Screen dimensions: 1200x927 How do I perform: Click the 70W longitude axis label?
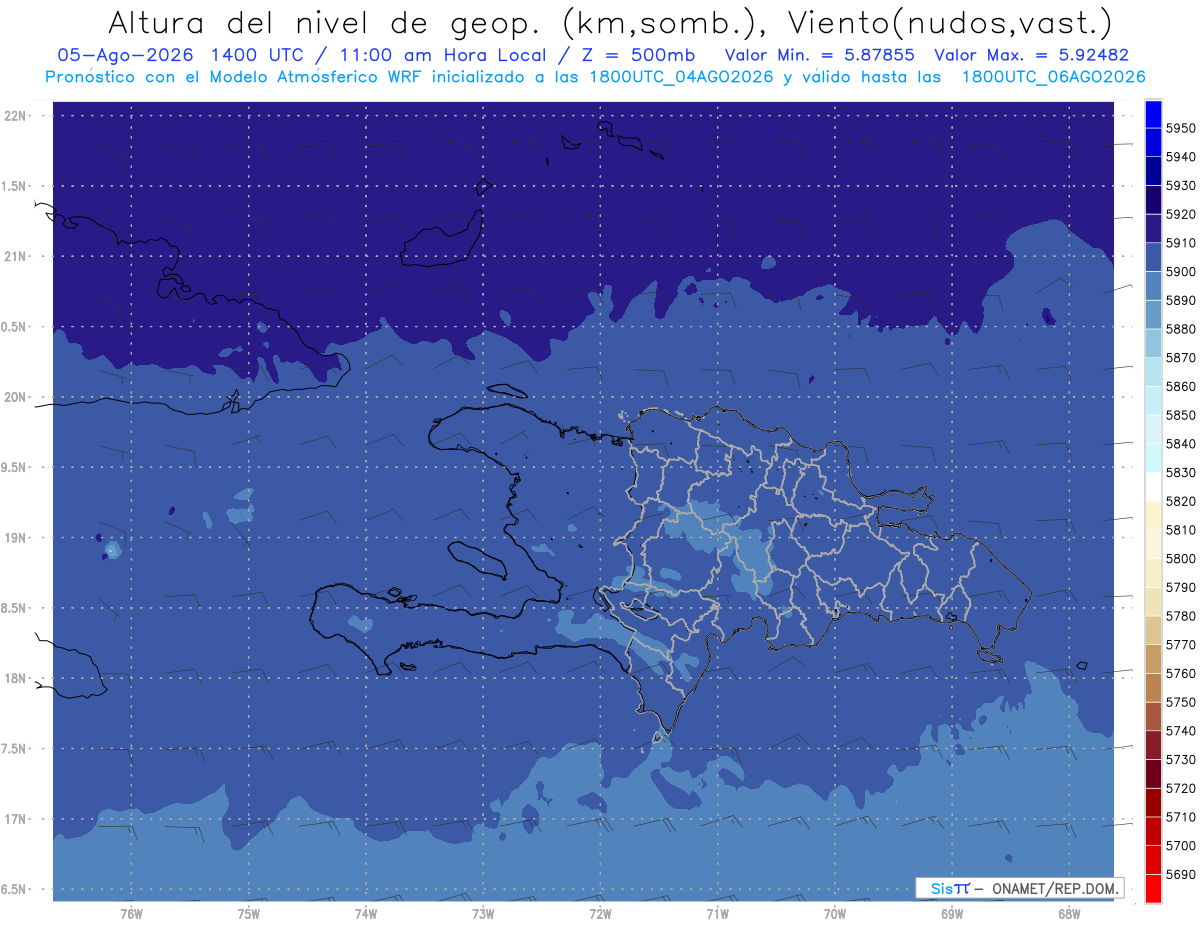[835, 913]
